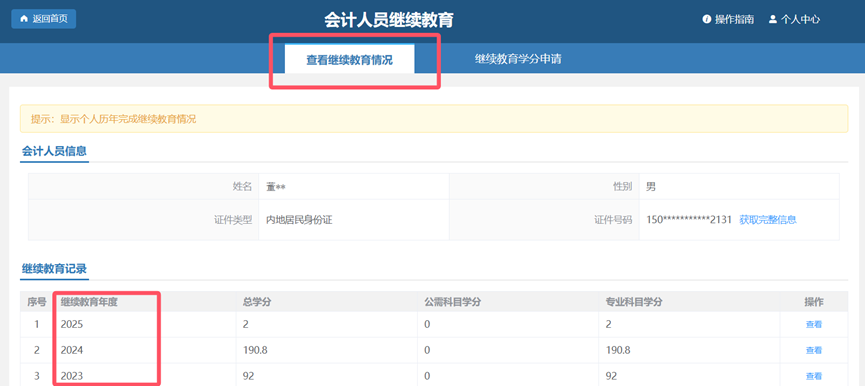Click the 公需科目学分 column header

coord(452,302)
